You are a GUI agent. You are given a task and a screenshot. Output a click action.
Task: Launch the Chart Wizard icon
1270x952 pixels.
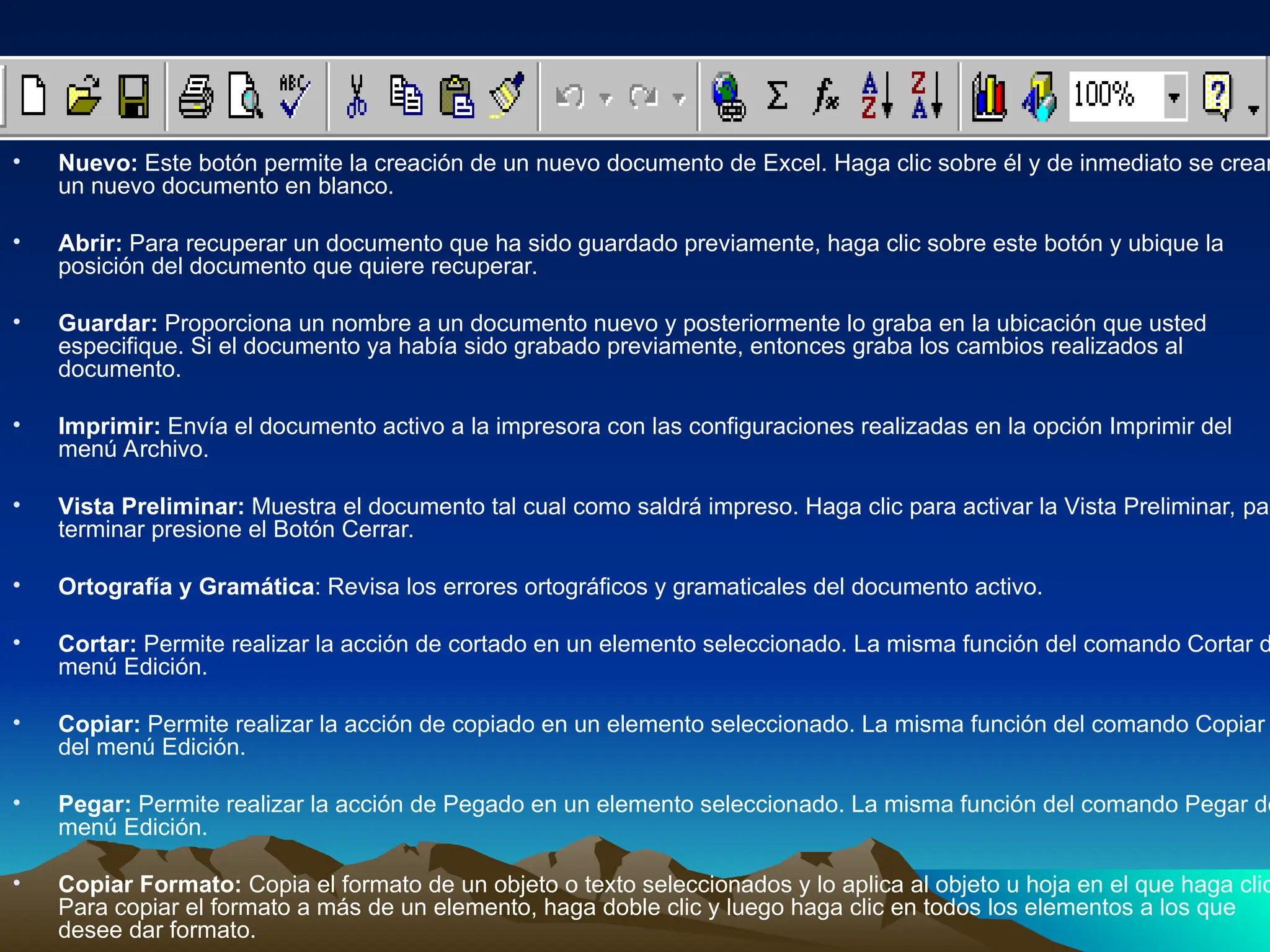point(989,97)
